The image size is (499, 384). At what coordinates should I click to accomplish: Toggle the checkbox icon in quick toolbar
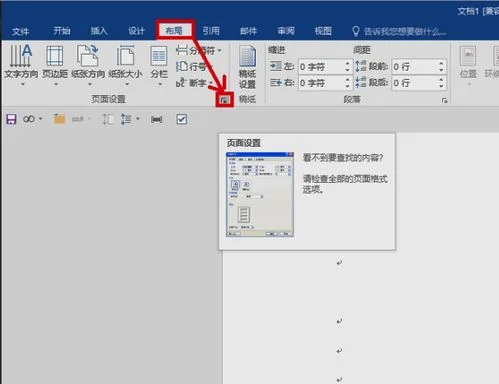pos(181,119)
